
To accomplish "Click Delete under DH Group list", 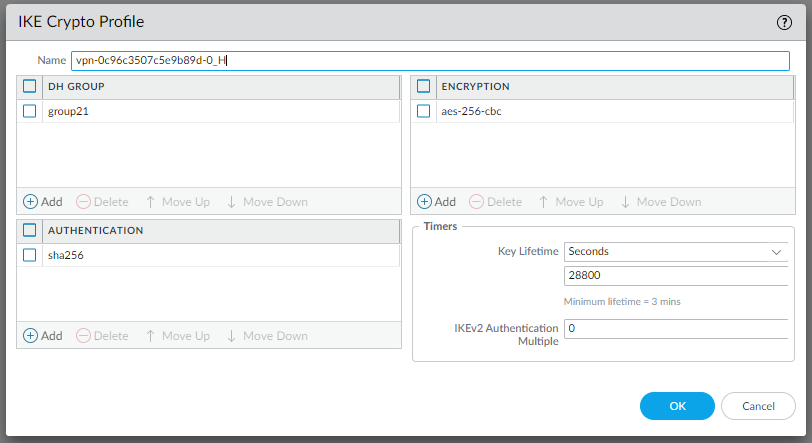I will point(102,202).
